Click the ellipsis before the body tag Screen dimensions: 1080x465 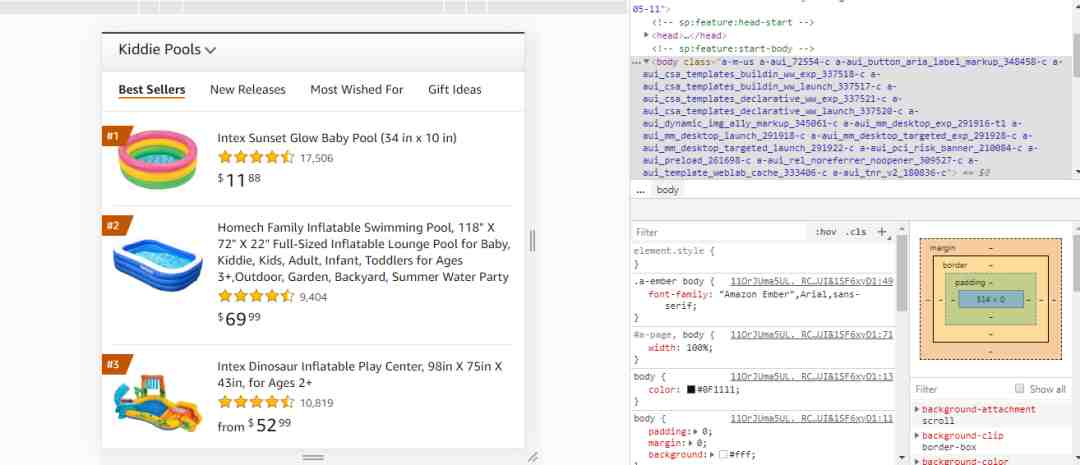[636, 62]
